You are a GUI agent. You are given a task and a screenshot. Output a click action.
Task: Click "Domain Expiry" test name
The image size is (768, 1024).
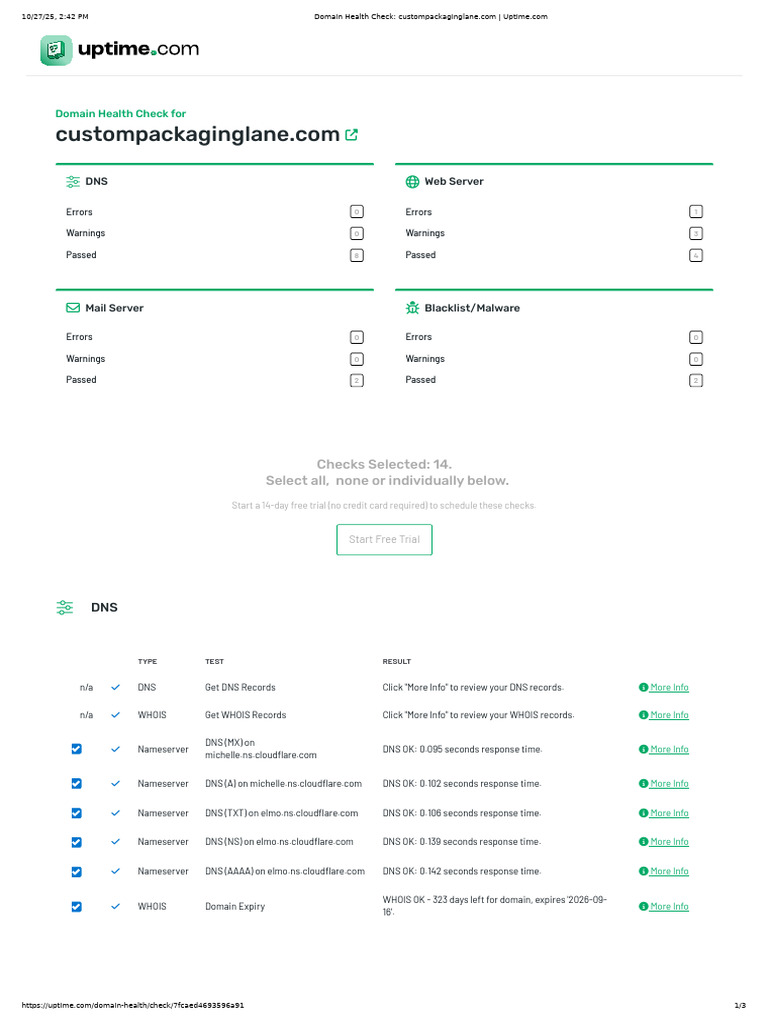point(235,906)
